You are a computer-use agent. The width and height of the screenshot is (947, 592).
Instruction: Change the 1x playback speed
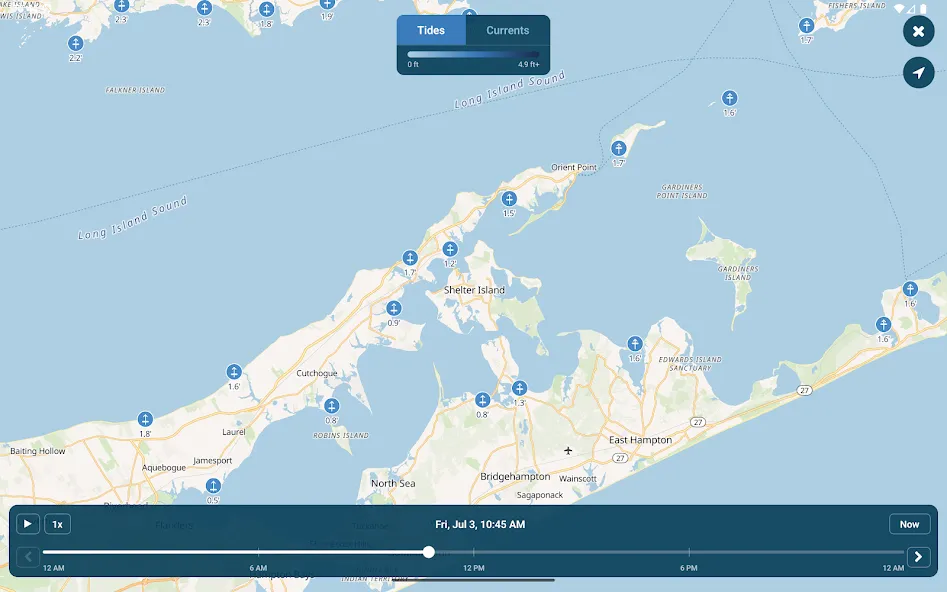(57, 524)
